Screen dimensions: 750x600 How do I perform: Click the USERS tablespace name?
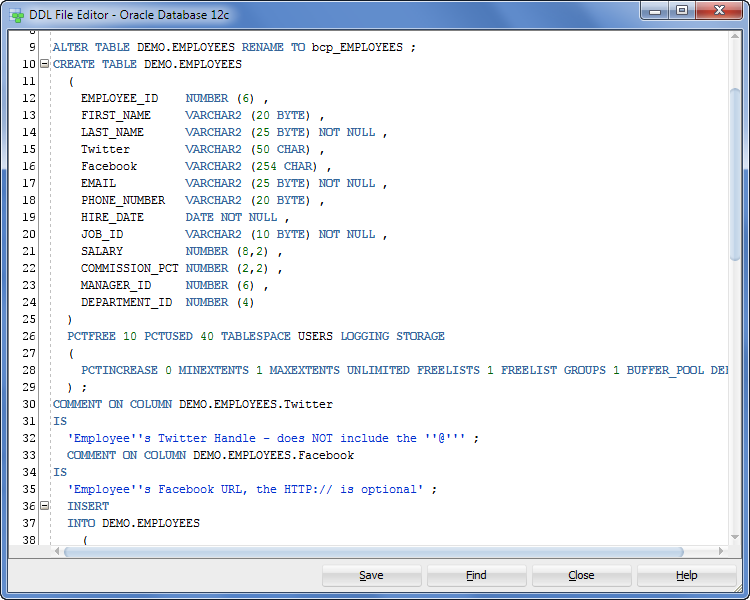315,336
